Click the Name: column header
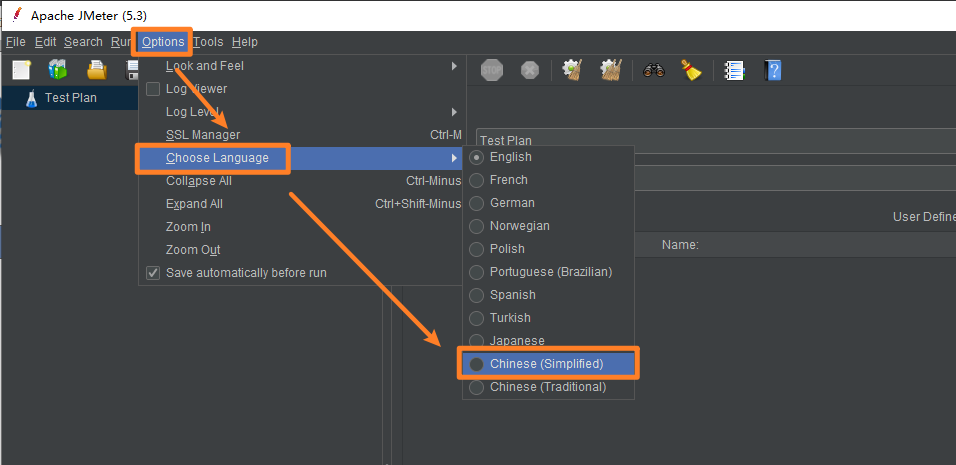This screenshot has width=956, height=465. coord(680,245)
